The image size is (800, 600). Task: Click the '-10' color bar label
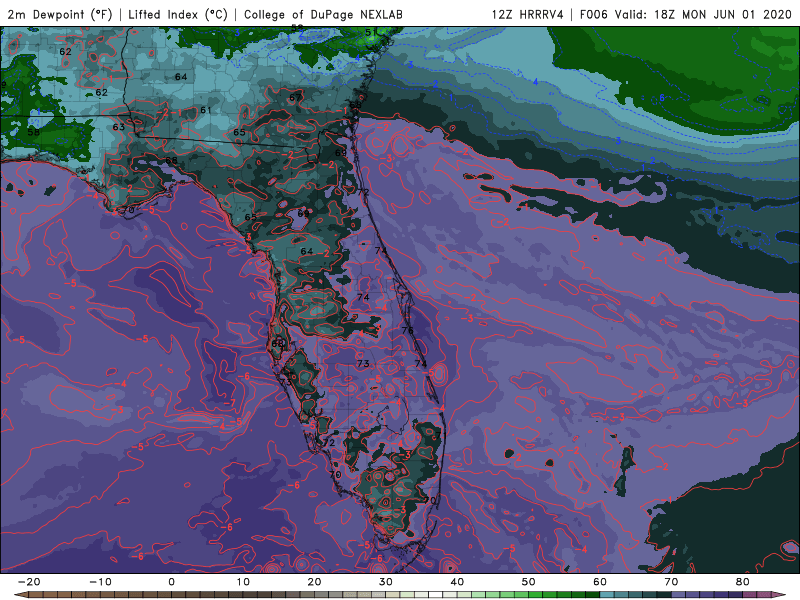100,582
